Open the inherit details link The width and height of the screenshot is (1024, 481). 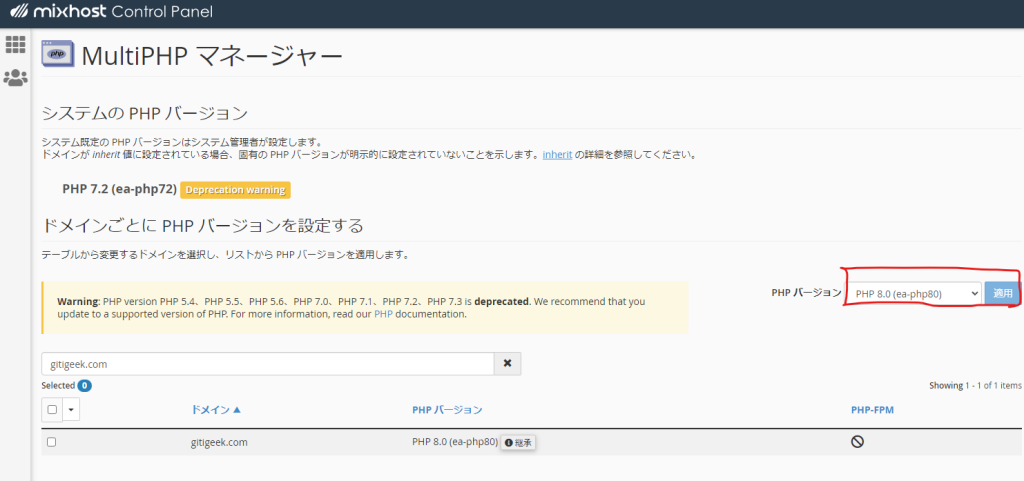tap(557, 155)
